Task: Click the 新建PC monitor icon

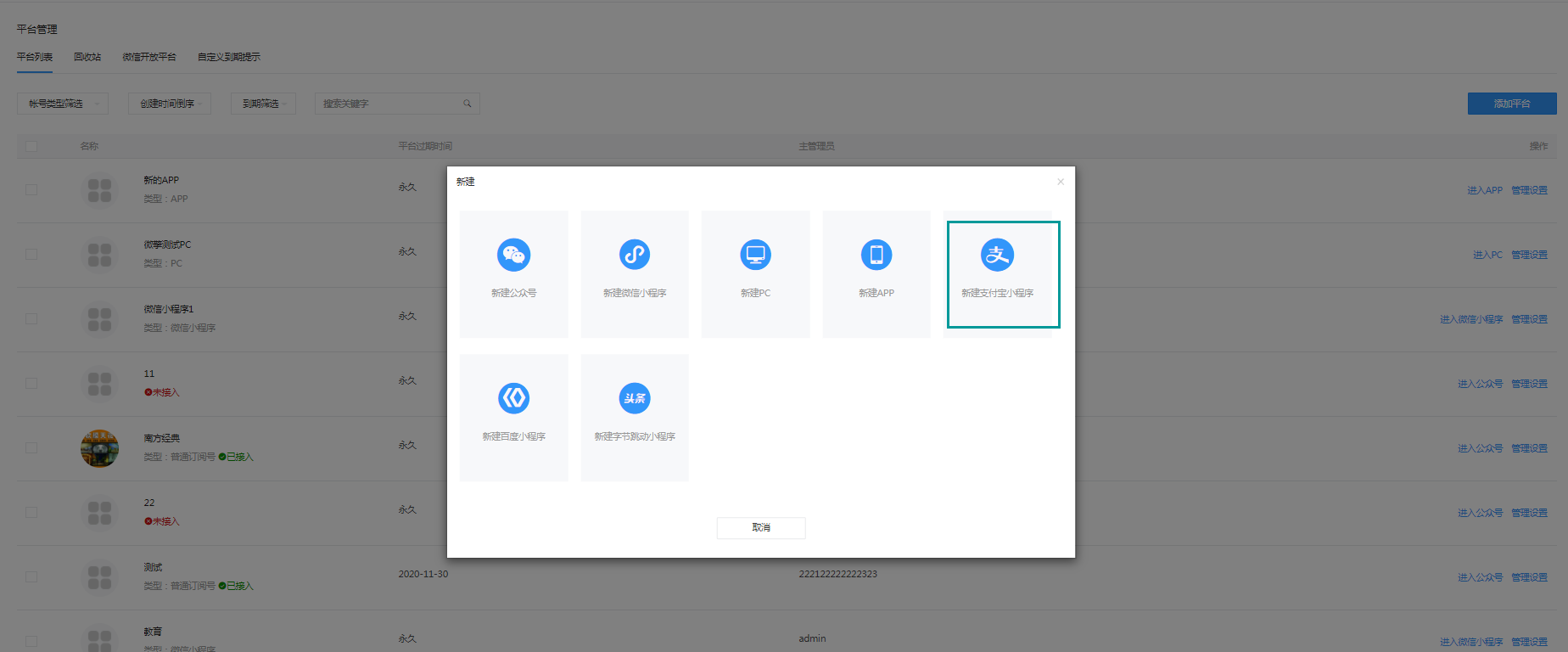Action: click(755, 255)
